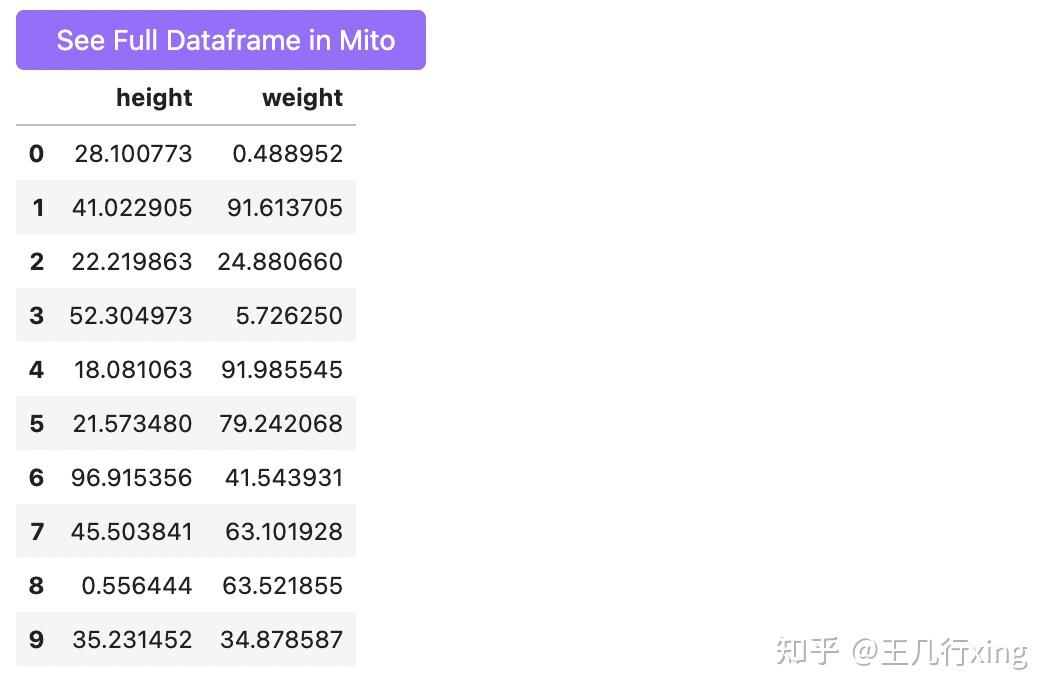This screenshot has width=1054, height=698.
Task: Select row index label 9
Action: 36,639
